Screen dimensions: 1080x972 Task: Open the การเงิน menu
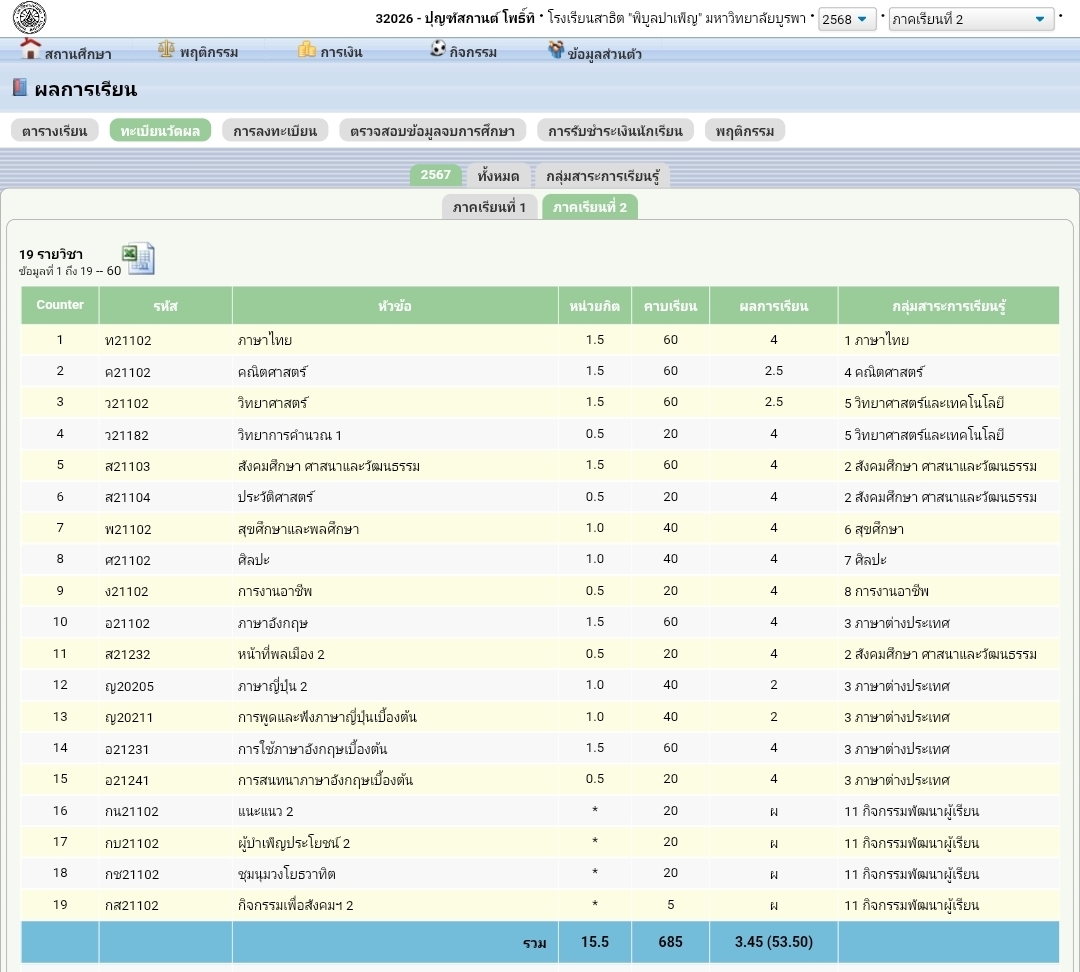tap(340, 53)
